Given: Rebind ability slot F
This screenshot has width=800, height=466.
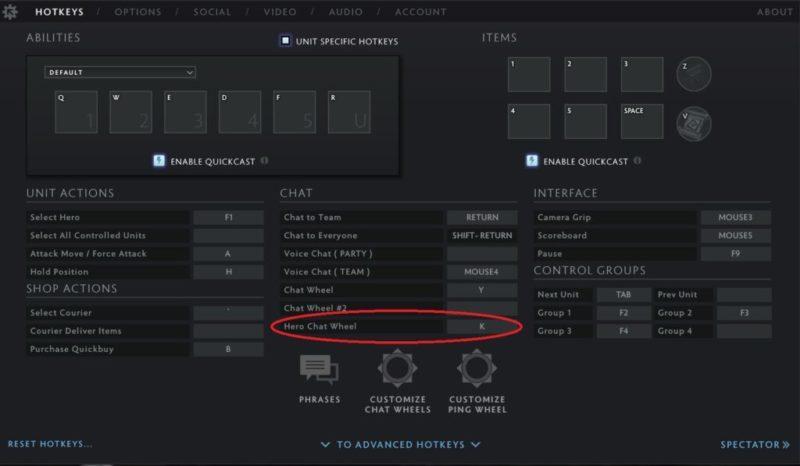Looking at the screenshot, I should pos(294,112).
